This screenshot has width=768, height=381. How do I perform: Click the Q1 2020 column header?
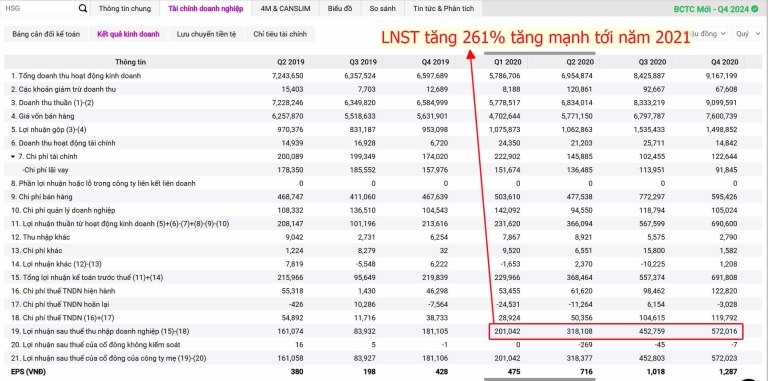point(507,62)
